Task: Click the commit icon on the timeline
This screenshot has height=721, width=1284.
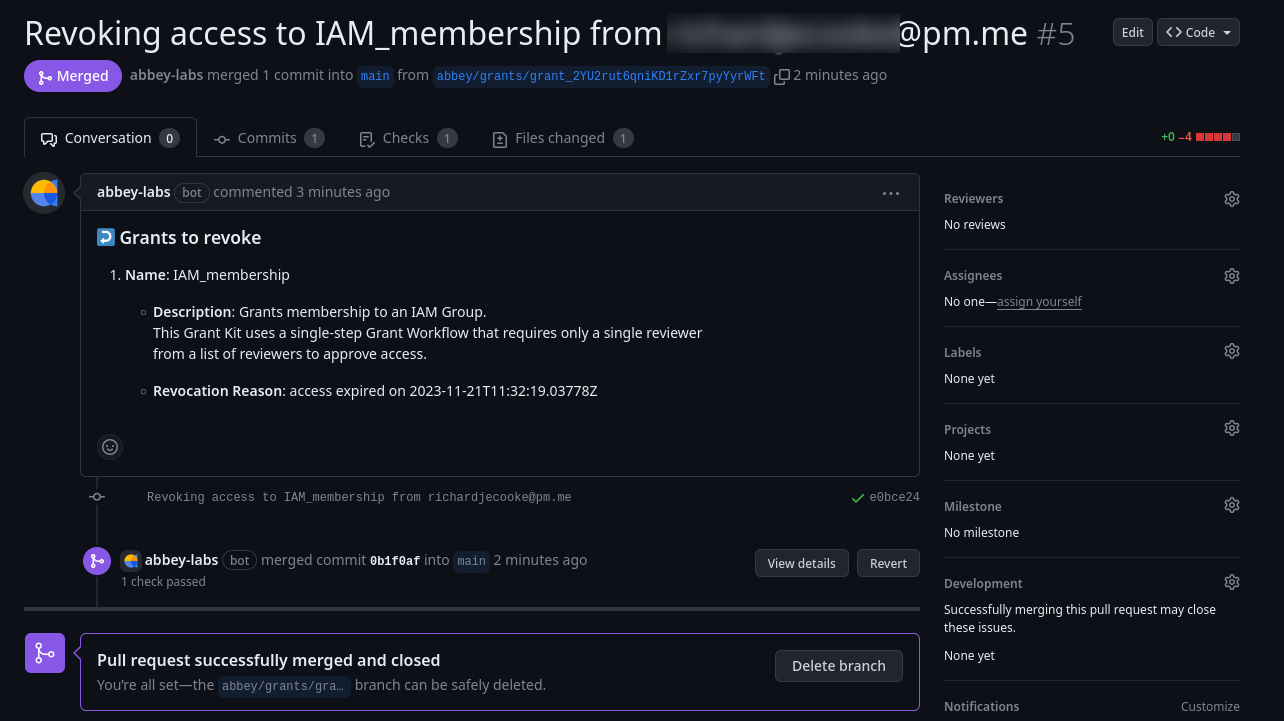Action: click(x=97, y=497)
